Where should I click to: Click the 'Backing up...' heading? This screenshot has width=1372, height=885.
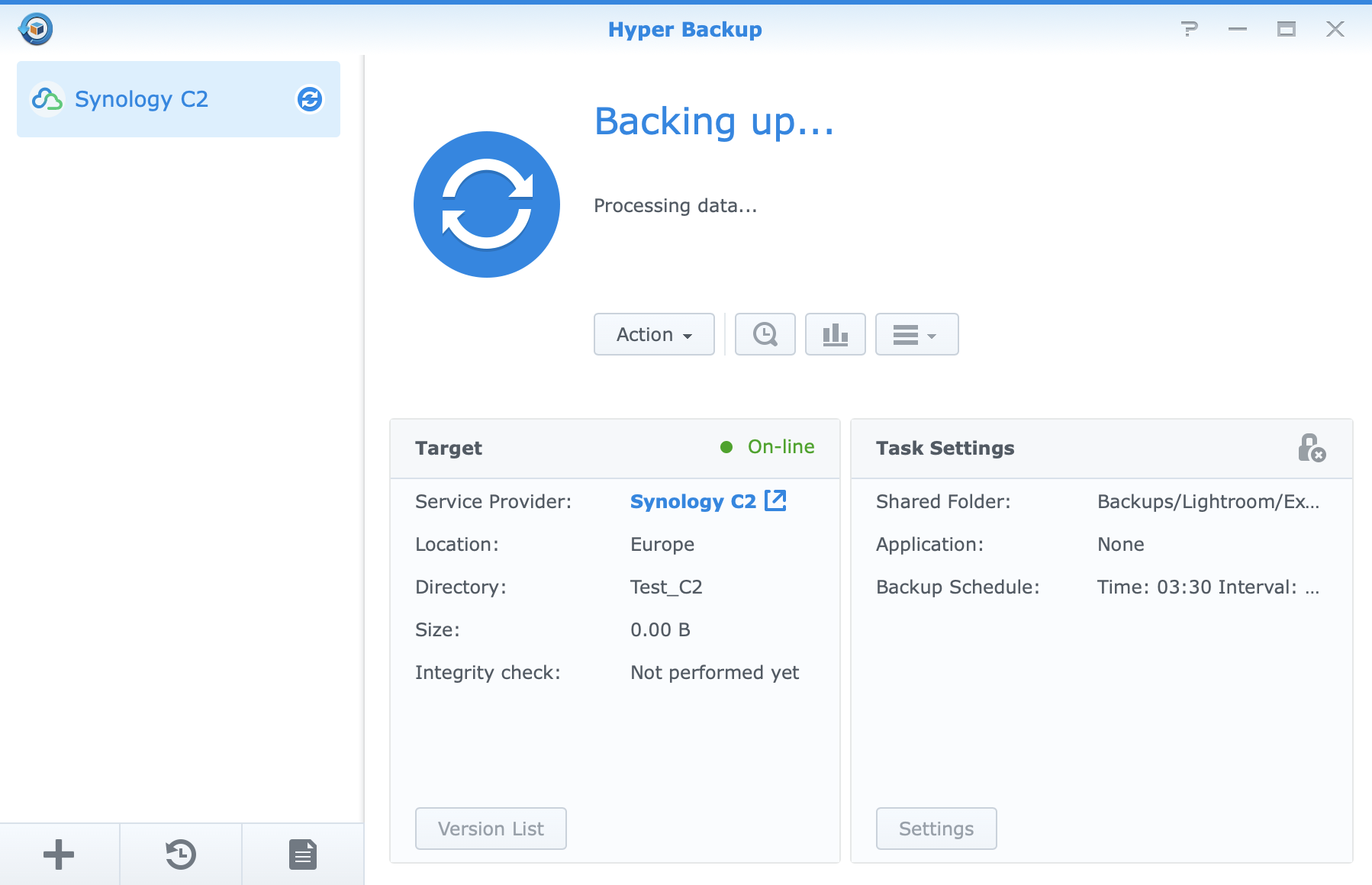click(x=714, y=121)
